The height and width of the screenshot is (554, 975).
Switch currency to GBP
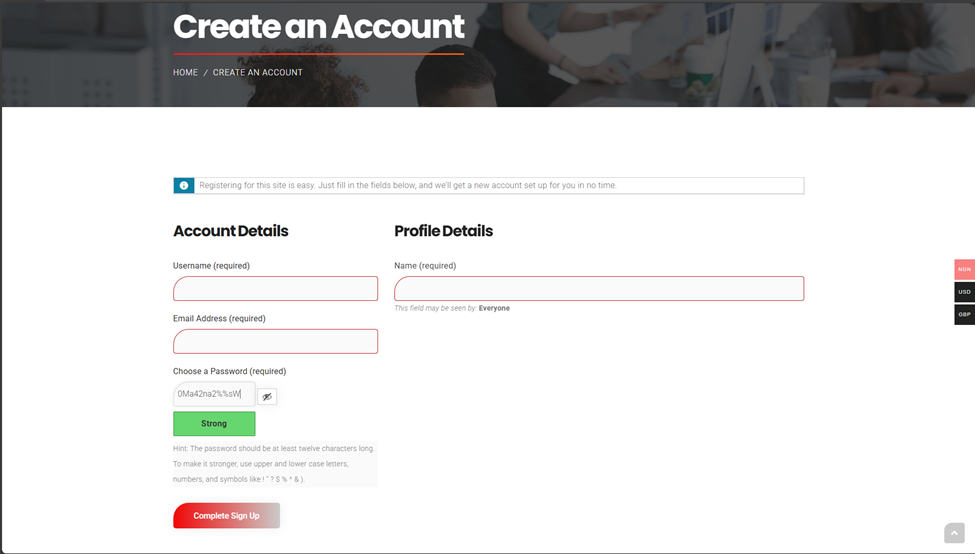point(964,314)
